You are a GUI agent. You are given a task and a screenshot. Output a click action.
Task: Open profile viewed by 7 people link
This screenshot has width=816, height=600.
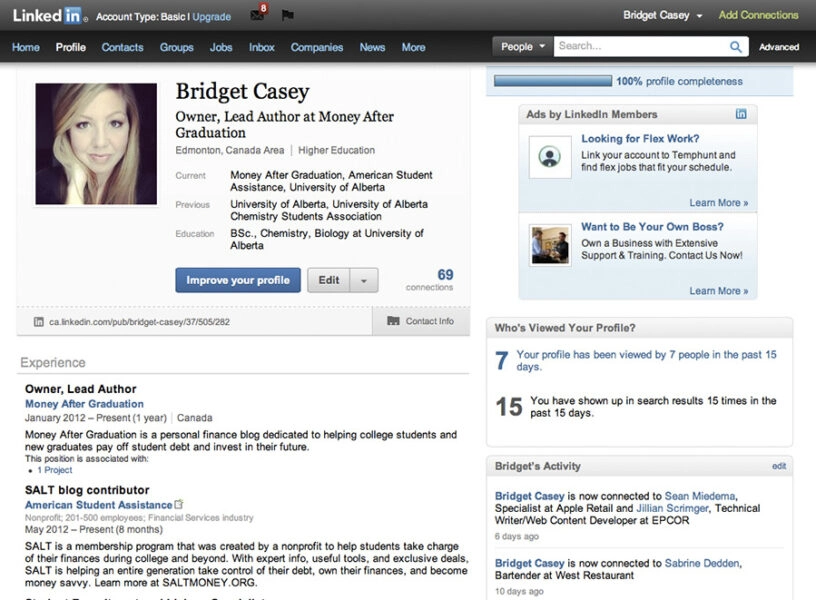(646, 361)
